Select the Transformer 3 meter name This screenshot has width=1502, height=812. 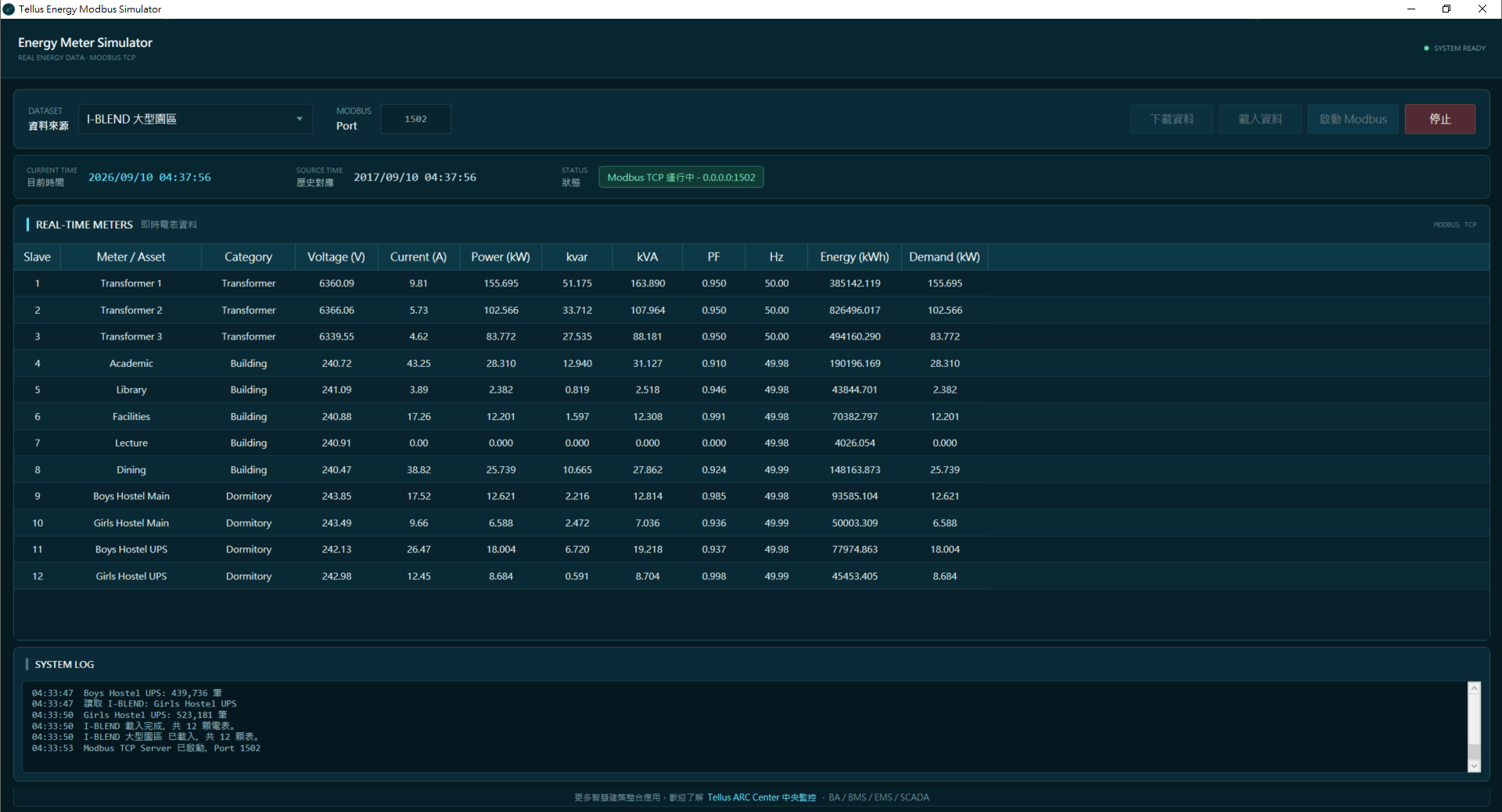click(131, 336)
